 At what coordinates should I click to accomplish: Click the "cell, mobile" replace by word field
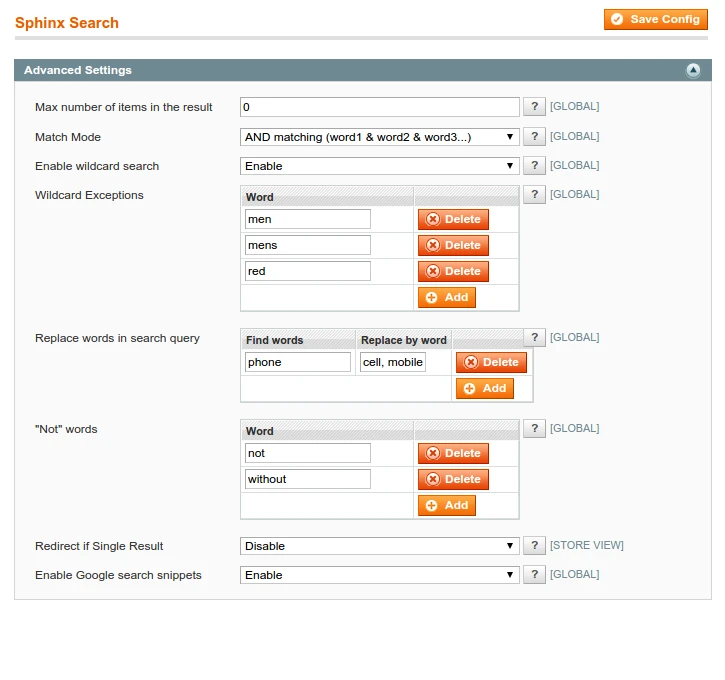pos(392,362)
